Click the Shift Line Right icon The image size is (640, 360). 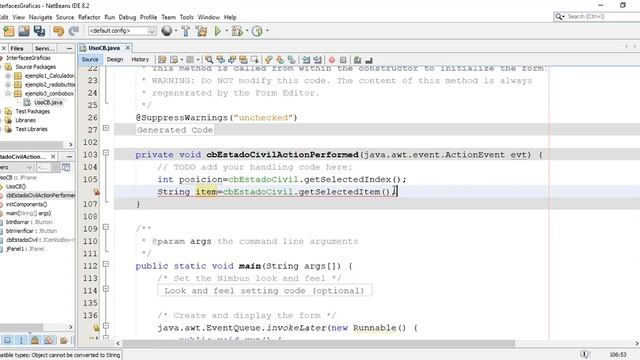[318, 60]
